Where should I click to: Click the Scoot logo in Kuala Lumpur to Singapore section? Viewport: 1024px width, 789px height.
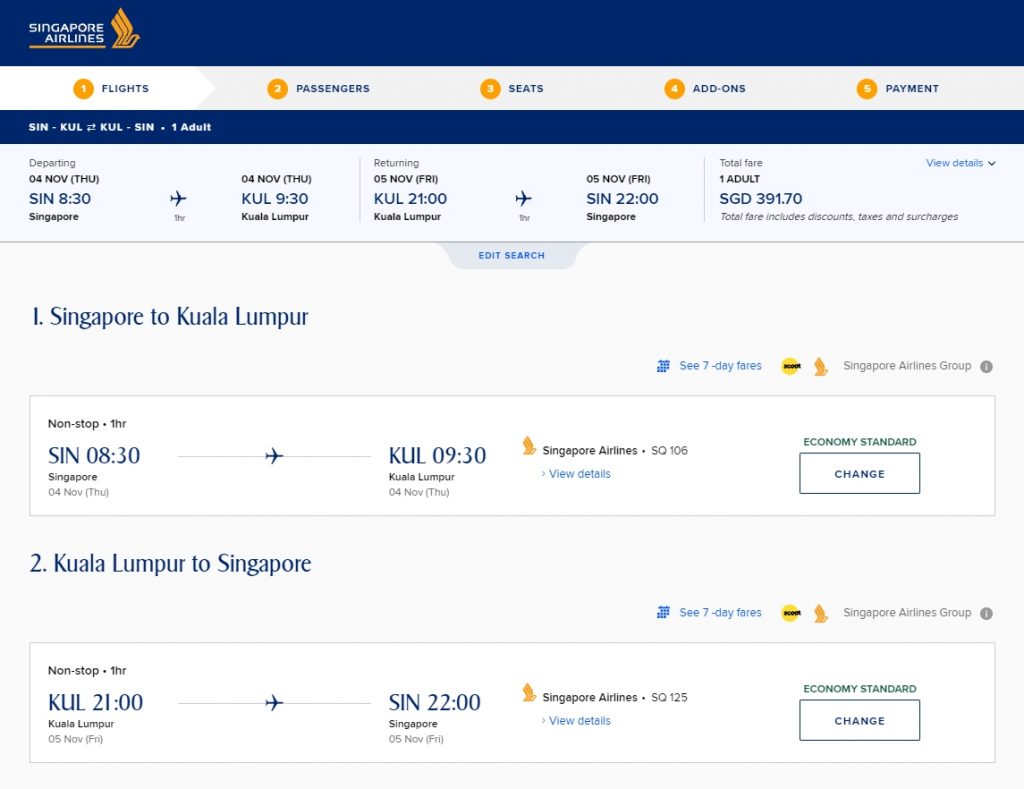coord(791,613)
